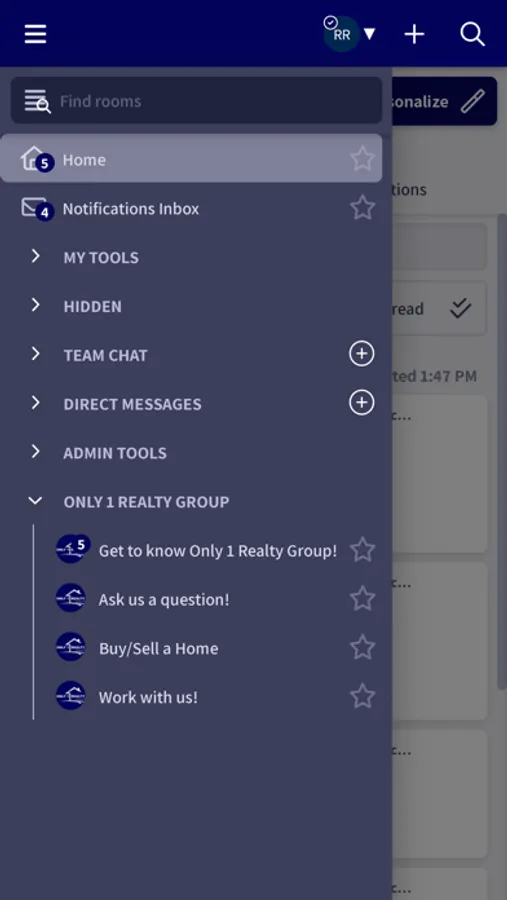Click the Ask us a question logo icon
Viewport: 507px width, 900px height.
click(71, 598)
